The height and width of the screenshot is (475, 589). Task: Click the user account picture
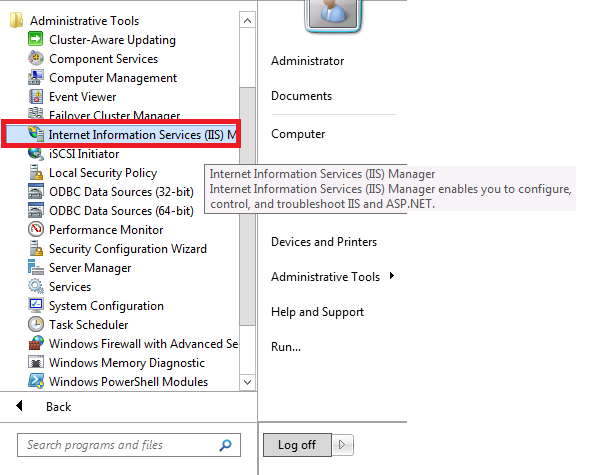point(333,15)
